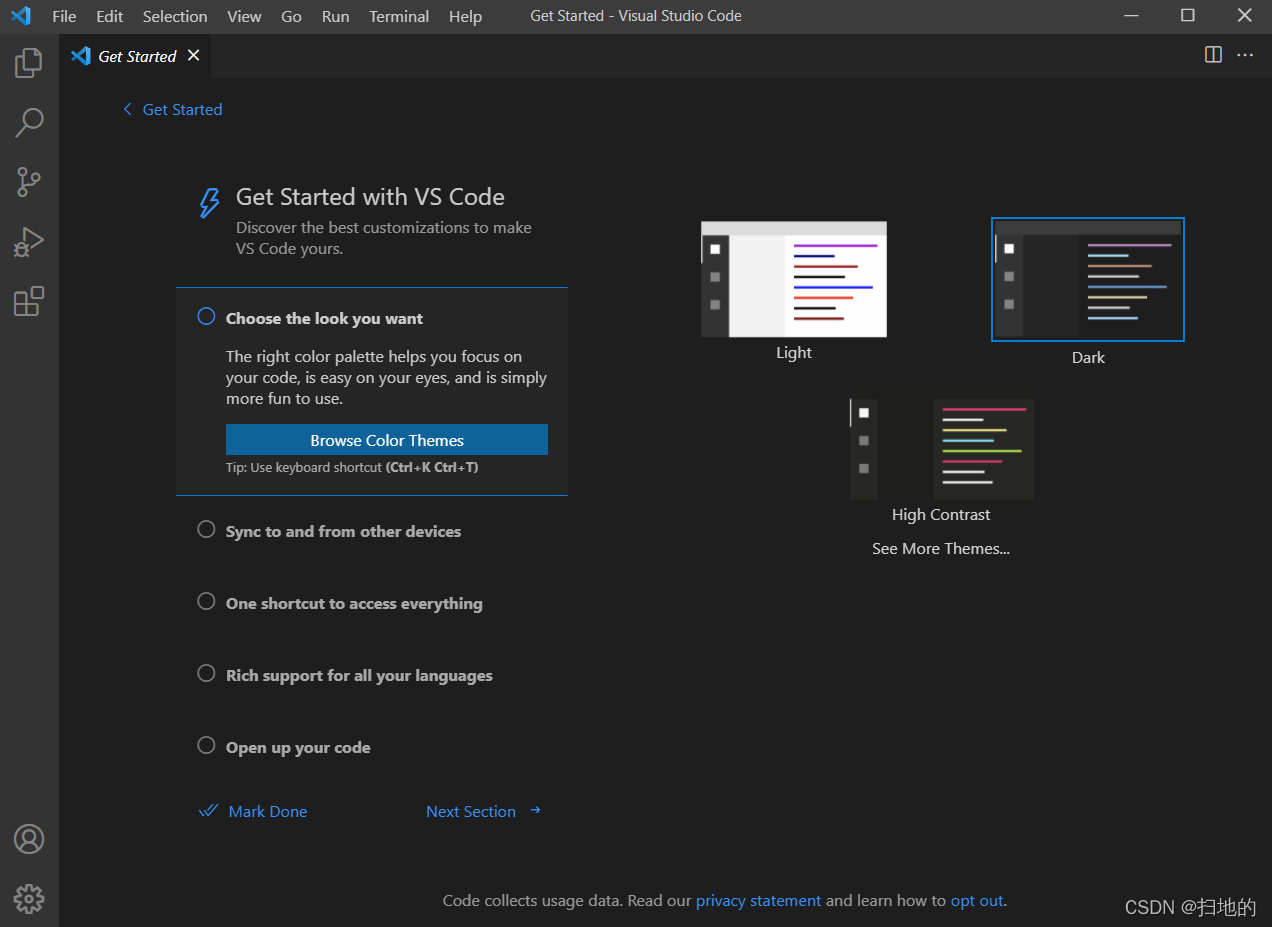Select the Light theme preview
The width and height of the screenshot is (1272, 927).
[x=794, y=279]
